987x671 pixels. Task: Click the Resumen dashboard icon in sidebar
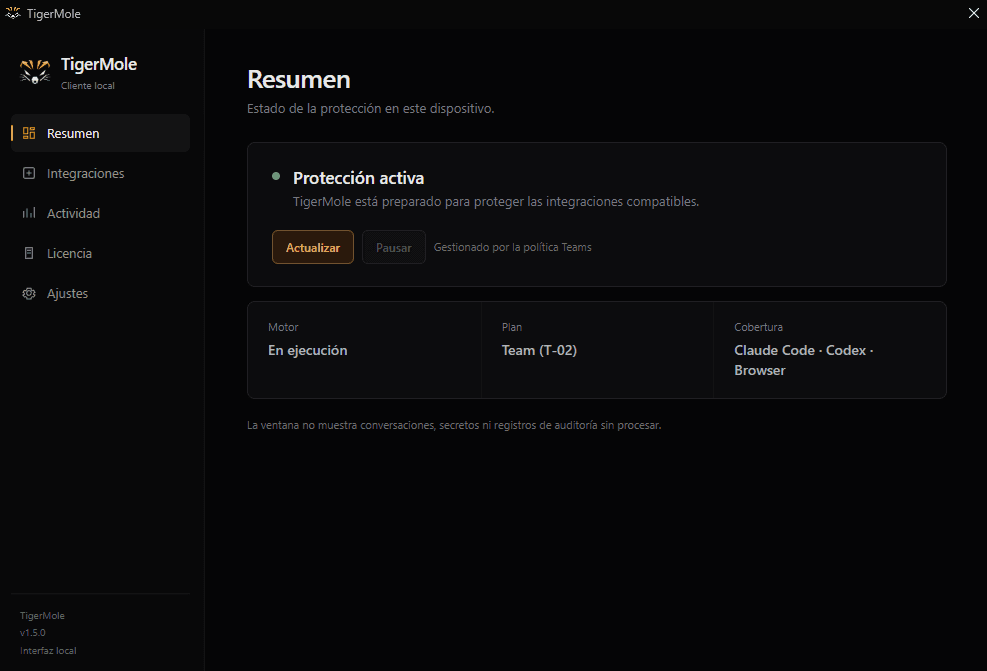29,133
